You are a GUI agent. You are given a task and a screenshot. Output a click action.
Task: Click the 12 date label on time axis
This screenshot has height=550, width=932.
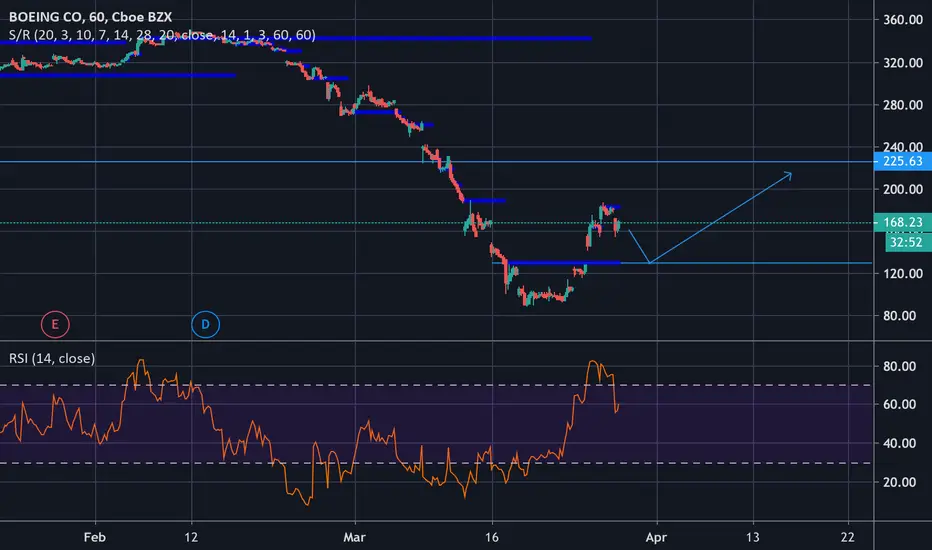(191, 538)
